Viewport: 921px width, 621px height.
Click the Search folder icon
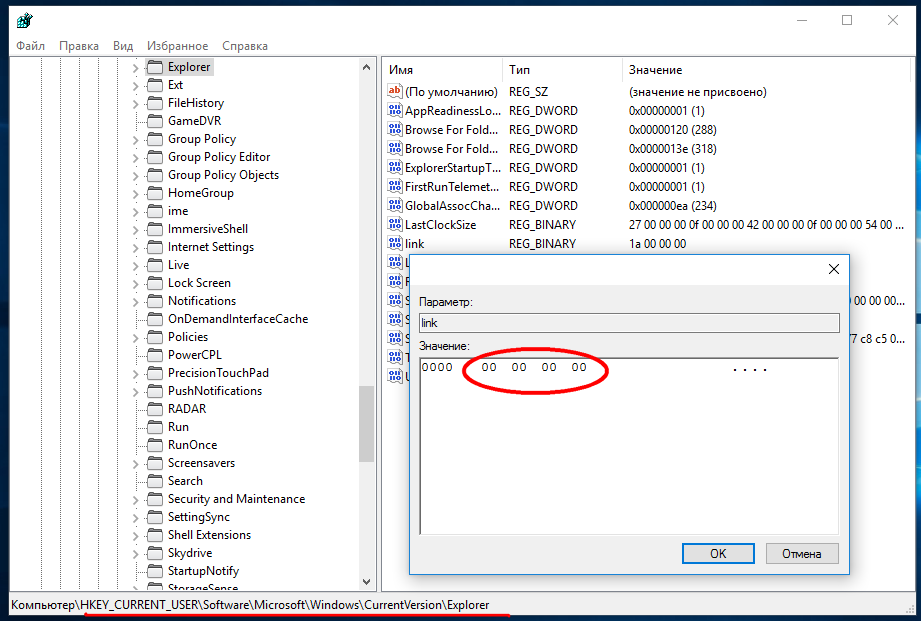155,481
